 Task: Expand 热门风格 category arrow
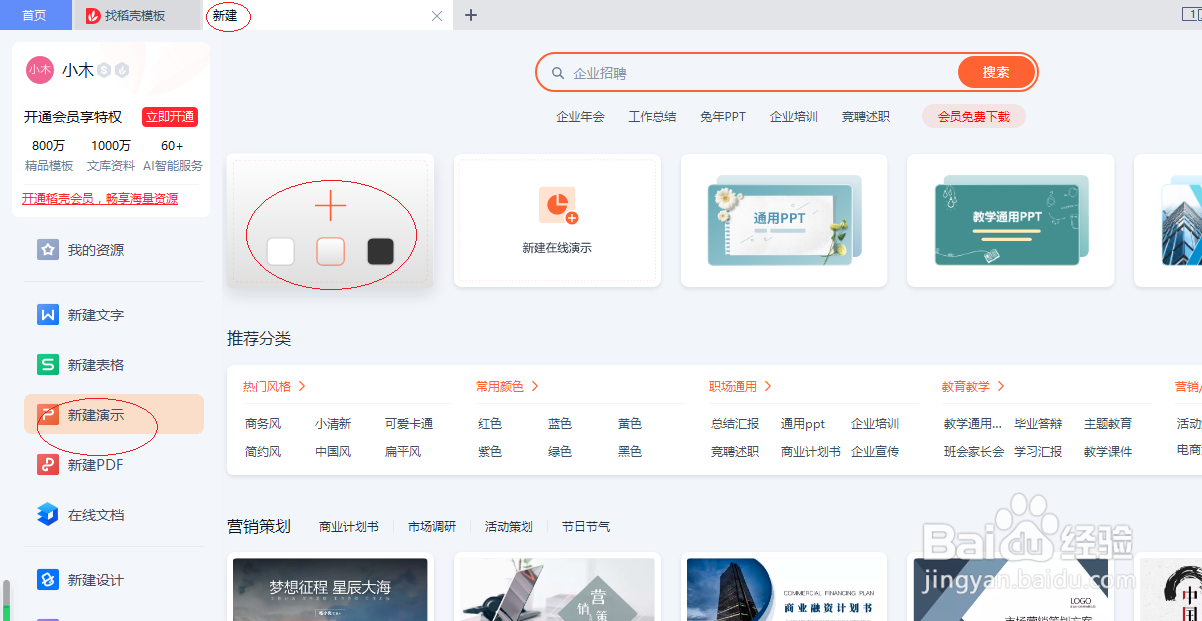(302, 386)
